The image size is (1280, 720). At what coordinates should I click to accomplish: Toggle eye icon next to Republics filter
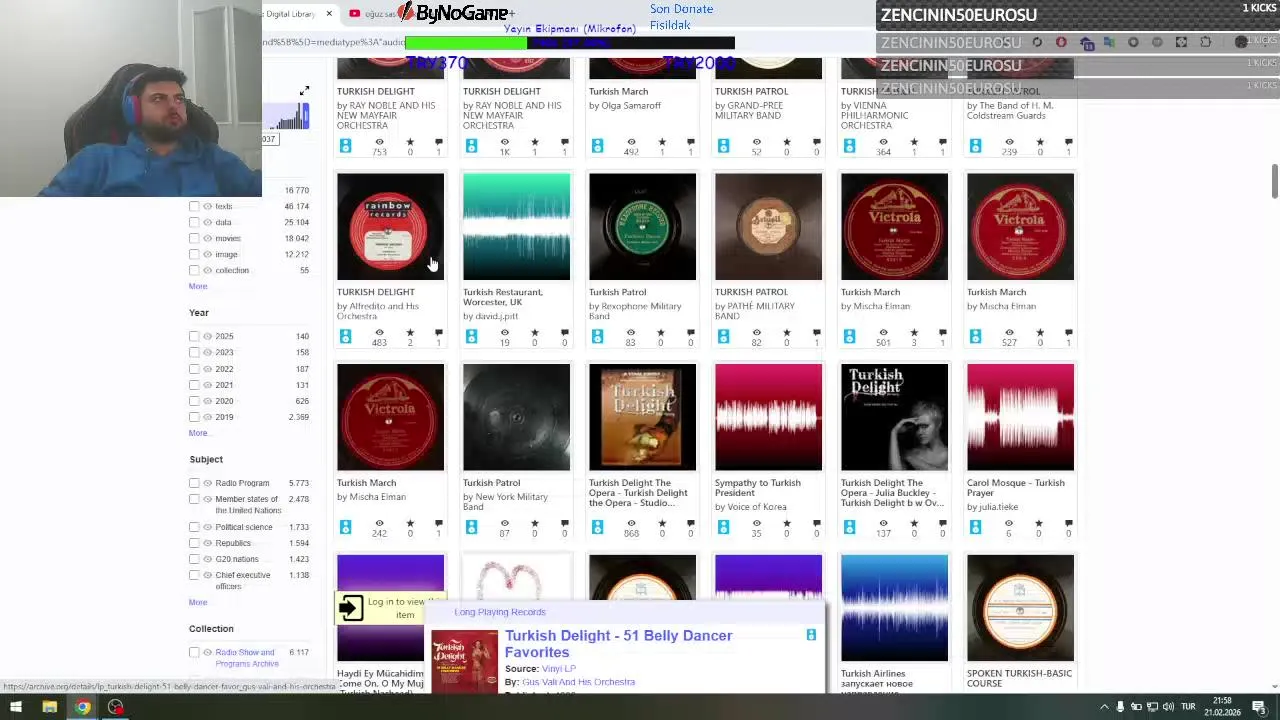coord(207,543)
